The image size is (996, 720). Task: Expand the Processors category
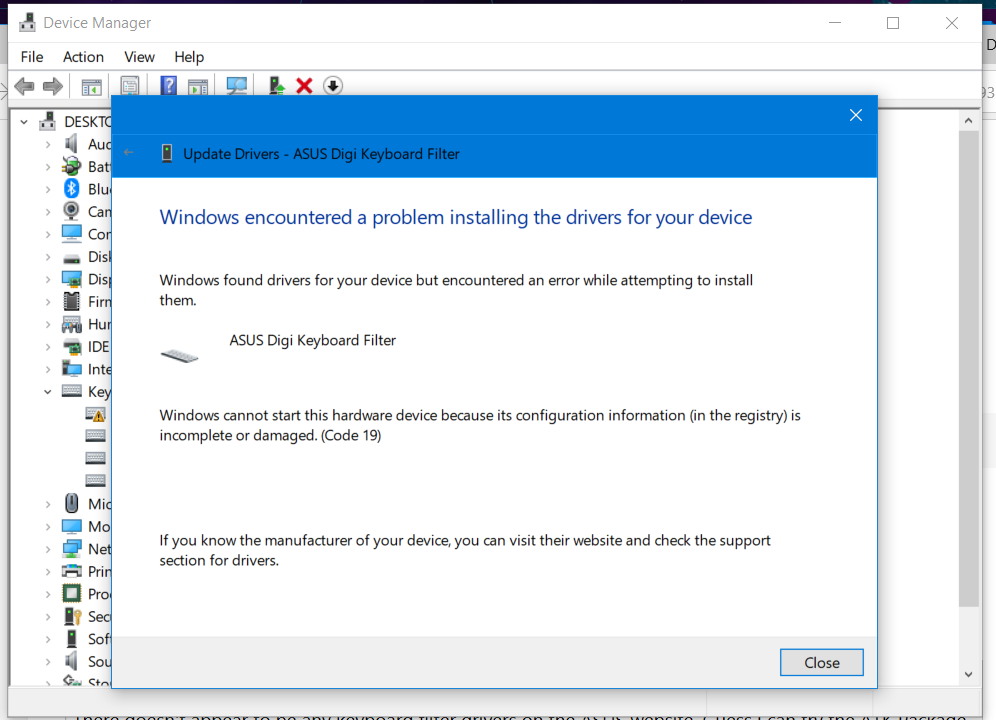pos(48,594)
